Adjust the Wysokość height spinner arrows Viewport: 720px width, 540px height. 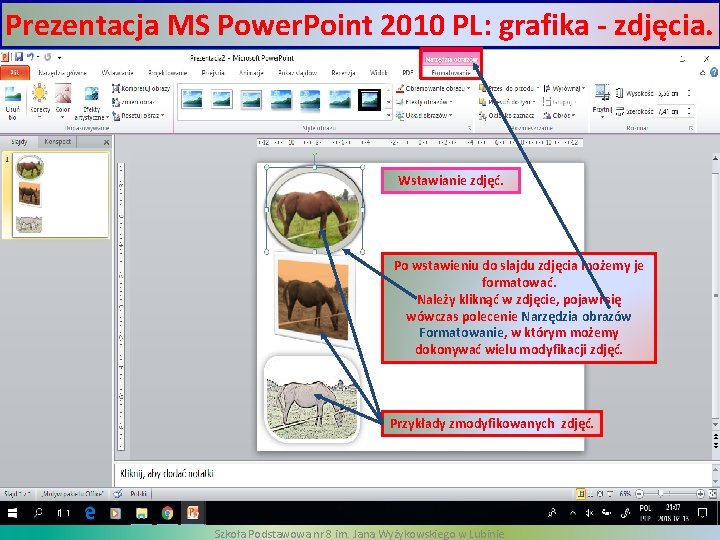(689, 94)
